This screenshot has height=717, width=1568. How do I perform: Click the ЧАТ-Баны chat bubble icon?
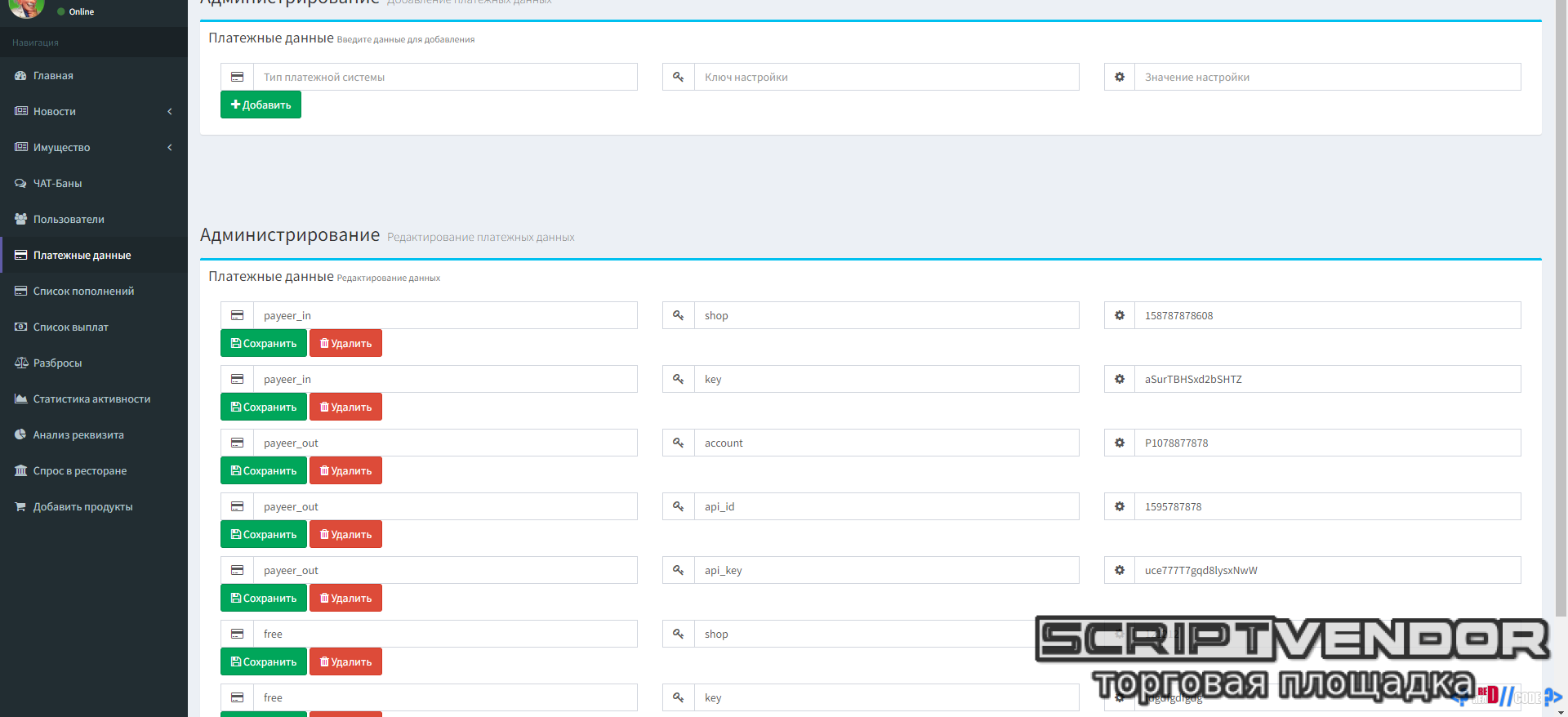pyautogui.click(x=20, y=184)
